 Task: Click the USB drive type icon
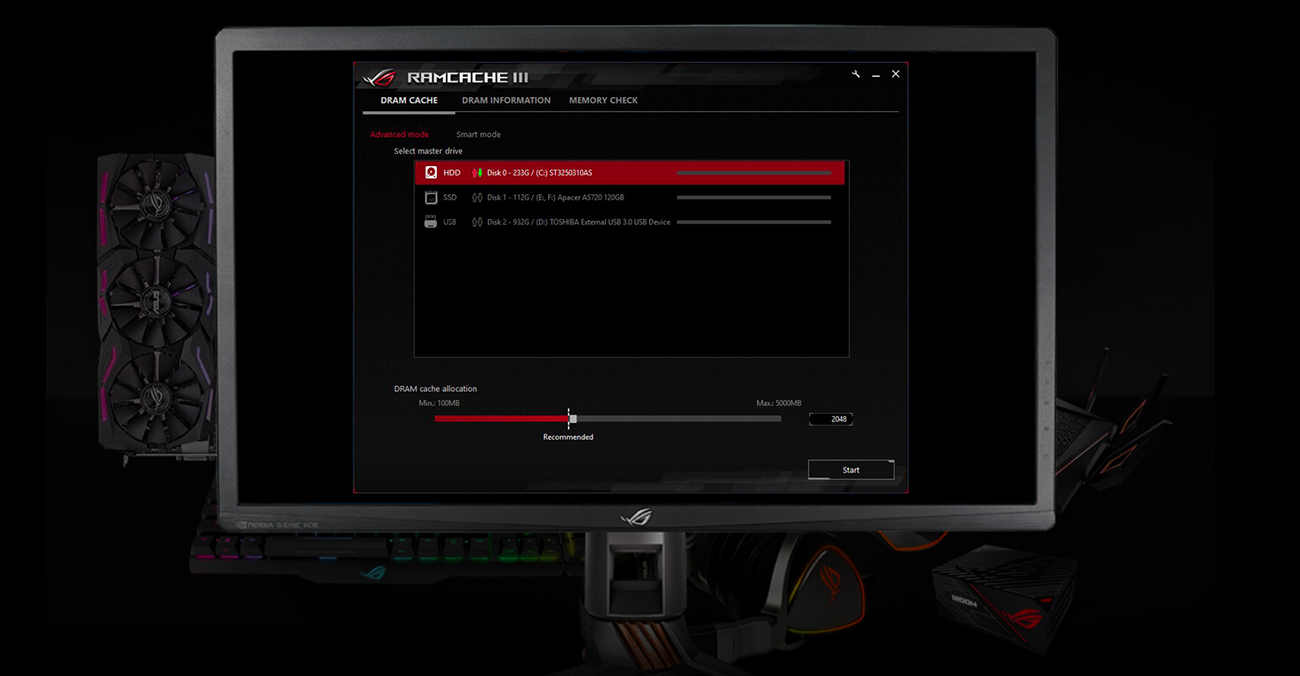coord(431,222)
